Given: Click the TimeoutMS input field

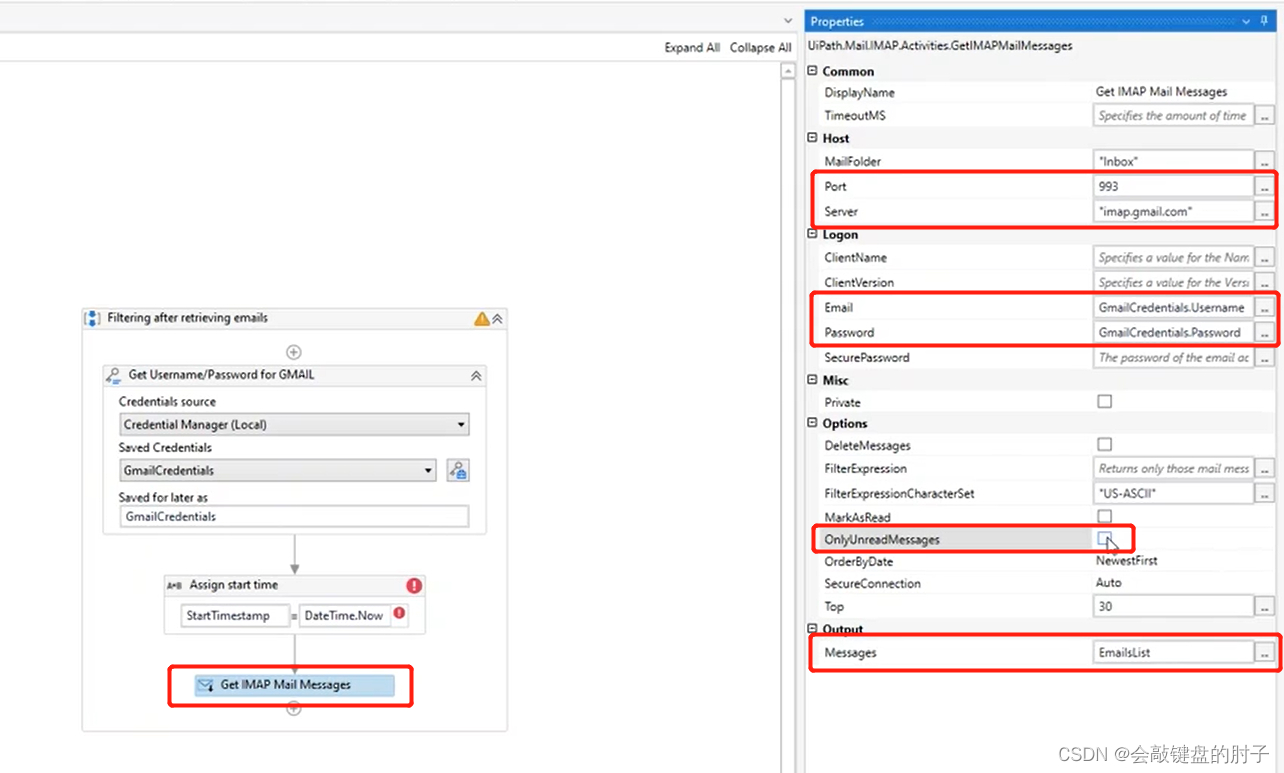Looking at the screenshot, I should (1173, 116).
